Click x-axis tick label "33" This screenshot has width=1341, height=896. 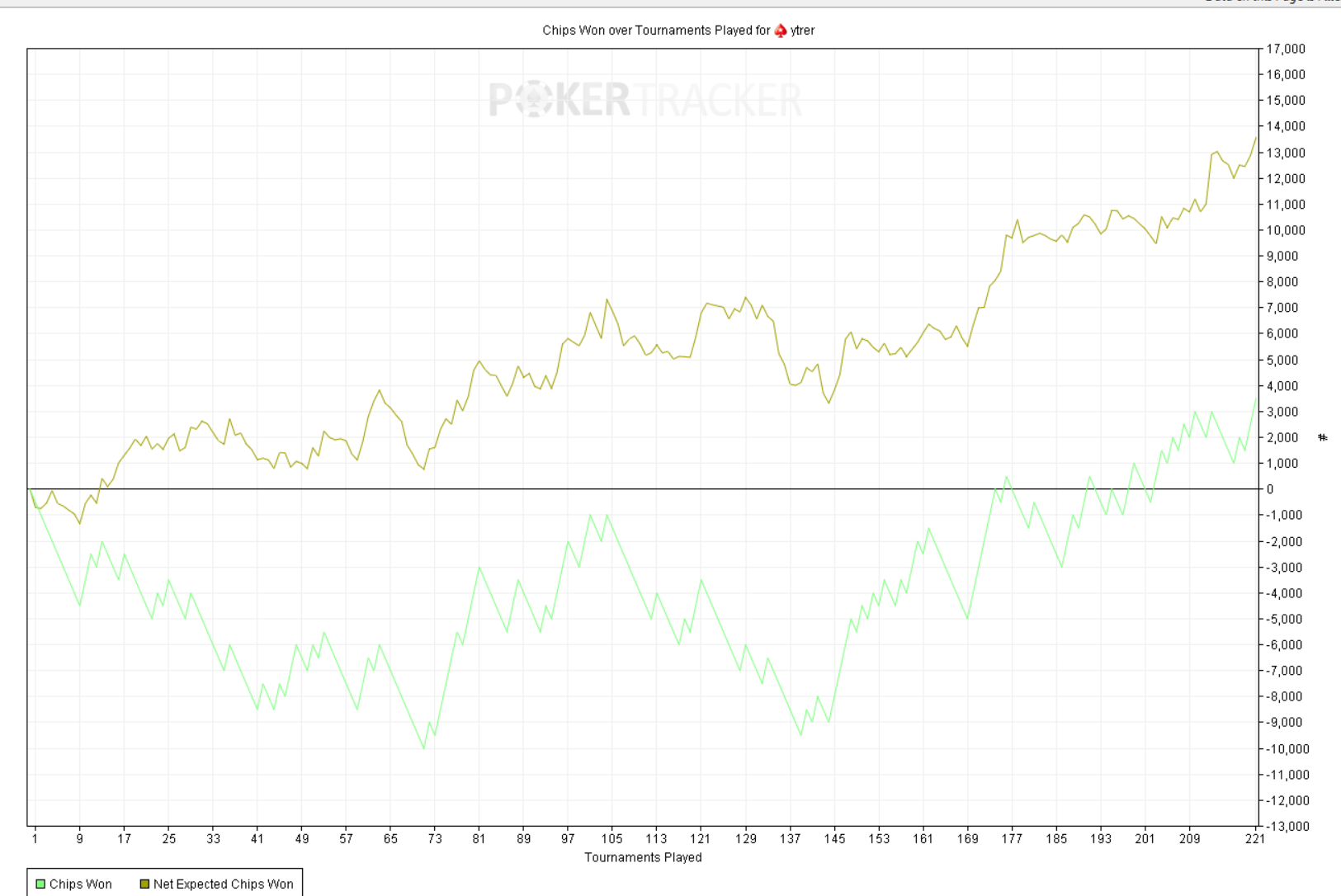point(213,839)
